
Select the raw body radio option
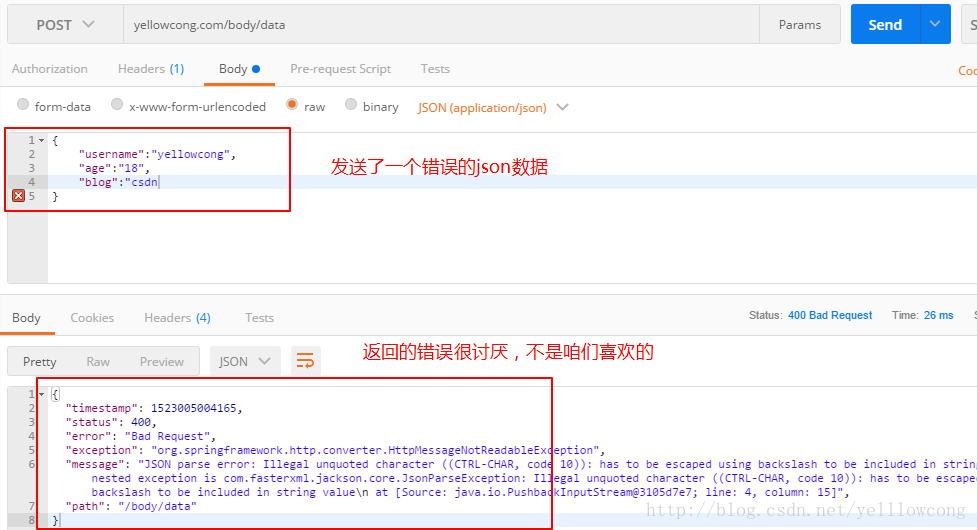tap(292, 105)
